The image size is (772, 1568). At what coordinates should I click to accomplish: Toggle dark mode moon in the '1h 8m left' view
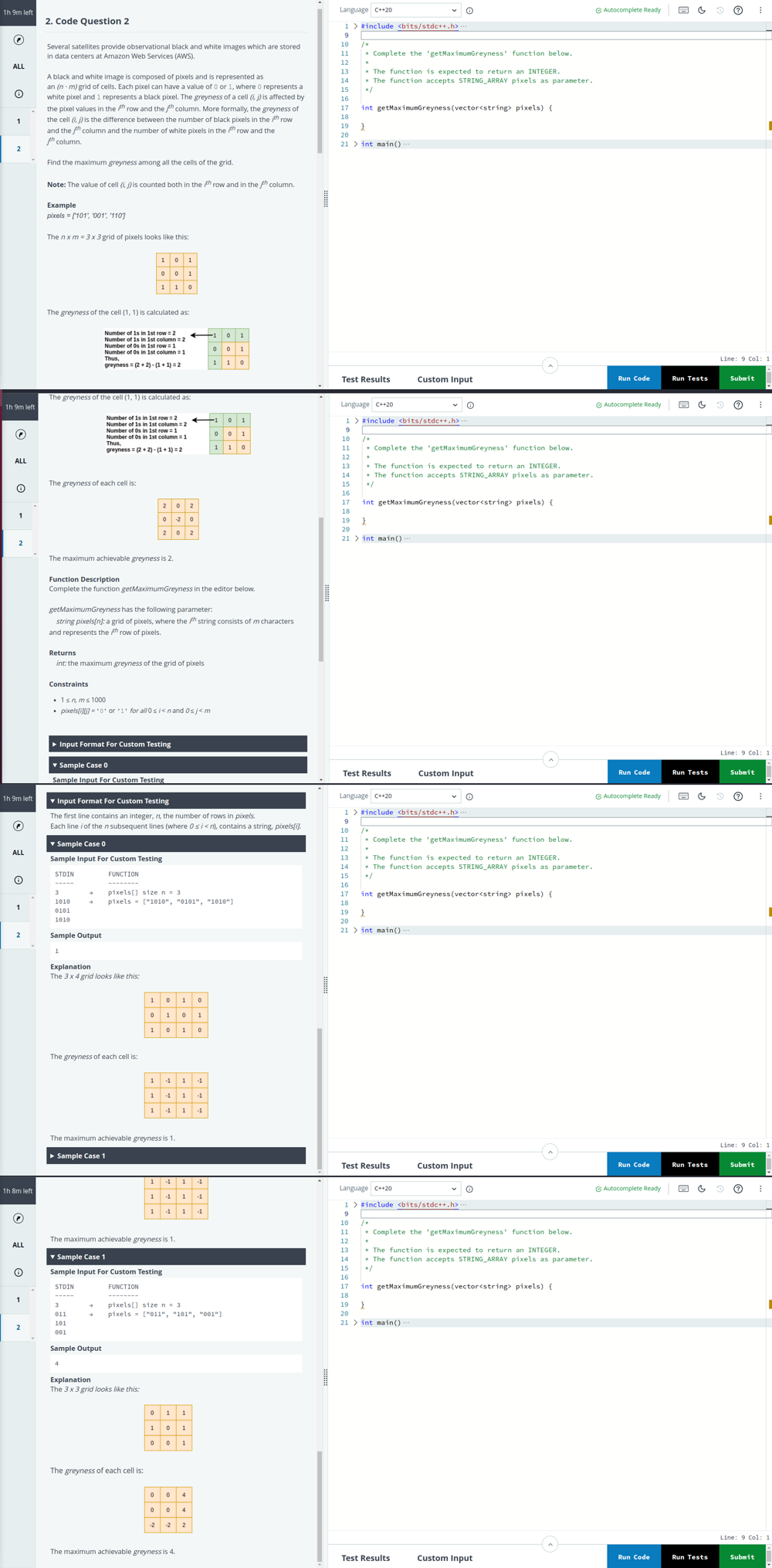[x=702, y=1189]
